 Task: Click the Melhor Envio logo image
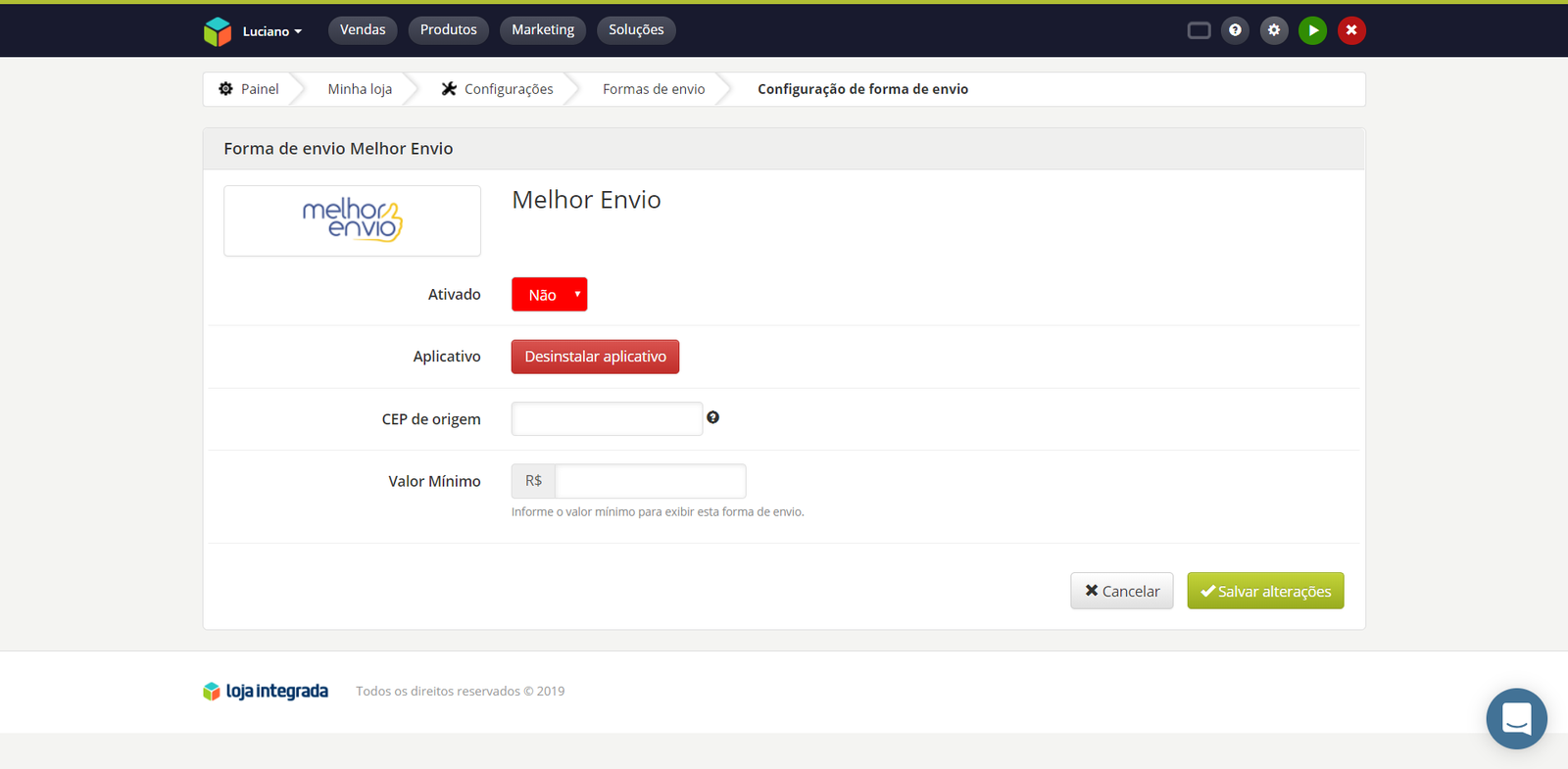352,220
